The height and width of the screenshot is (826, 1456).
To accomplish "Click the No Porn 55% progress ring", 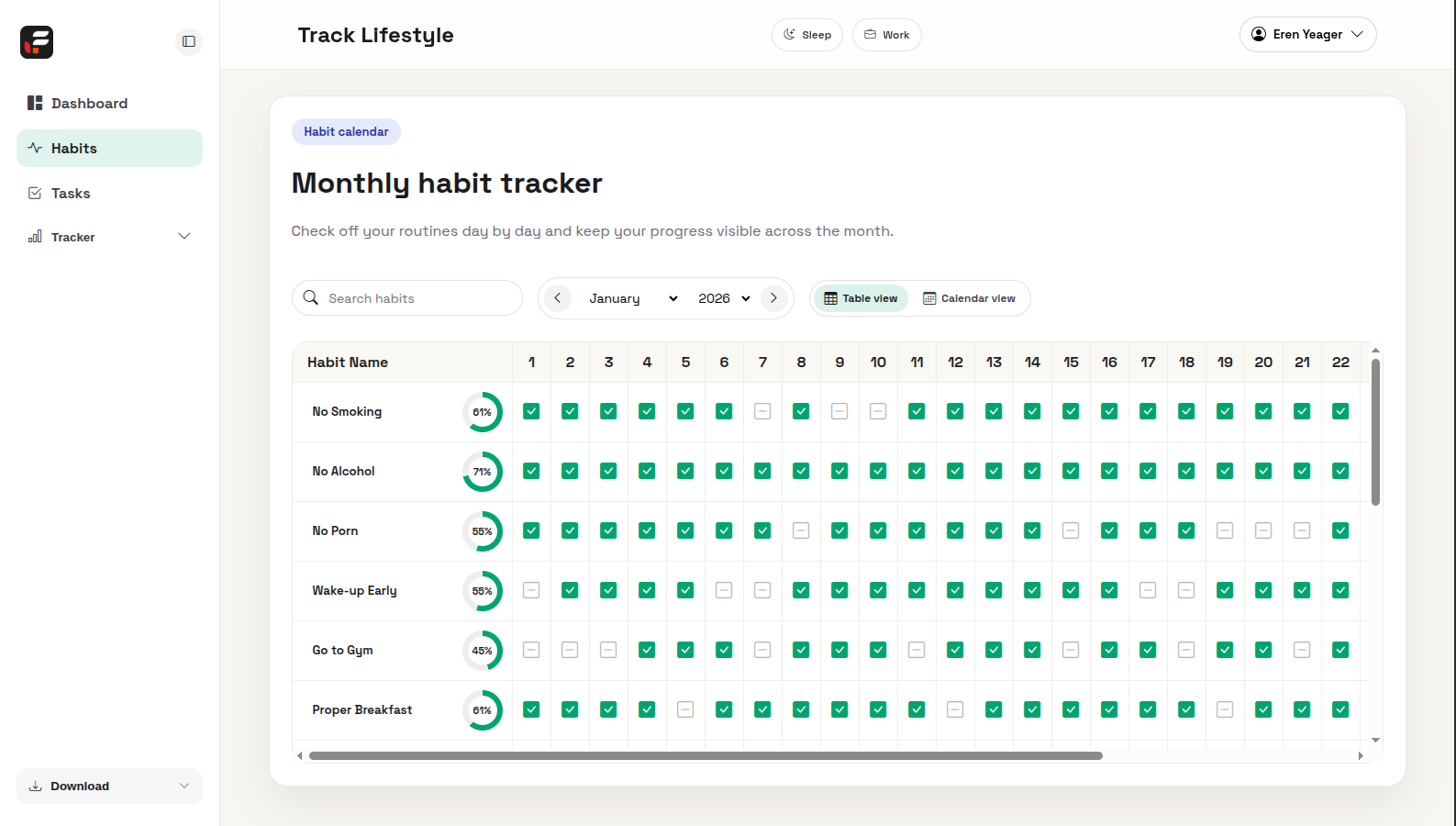I will 483,531.
